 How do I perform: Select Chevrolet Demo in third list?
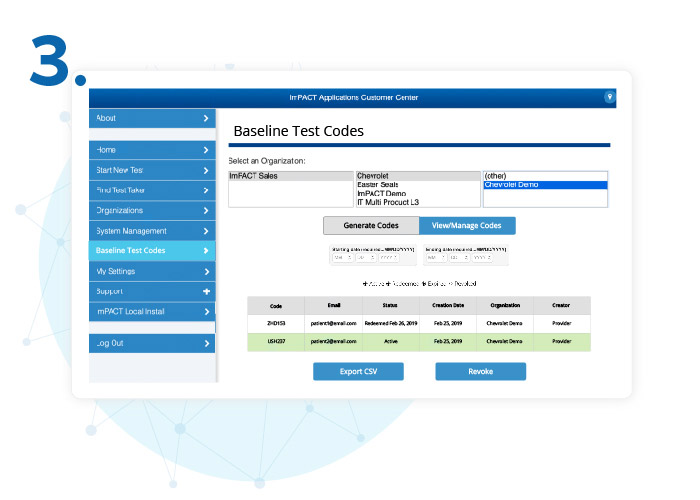[x=545, y=185]
